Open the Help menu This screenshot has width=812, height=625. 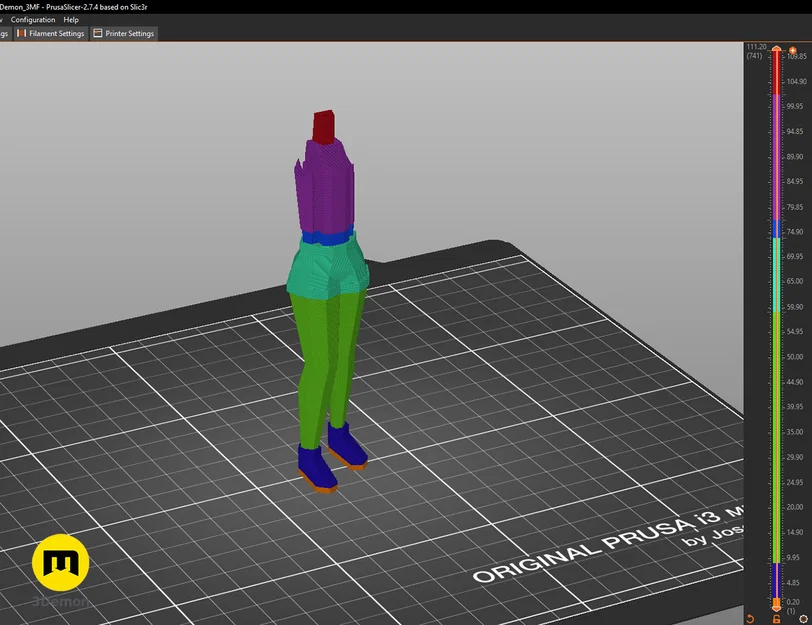coord(70,19)
